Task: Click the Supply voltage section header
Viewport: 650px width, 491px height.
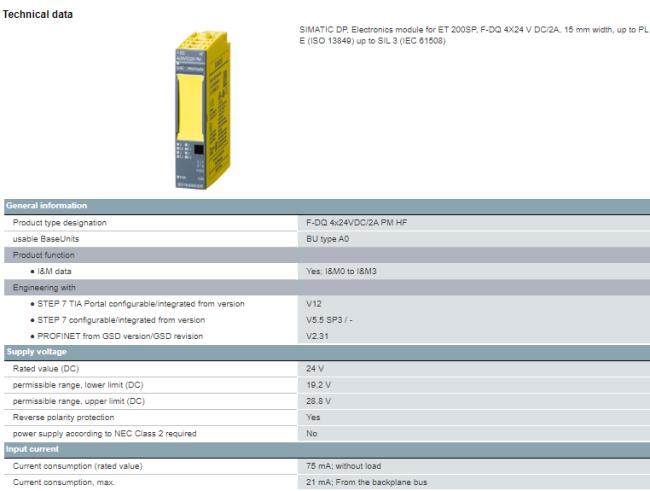Action: (x=38, y=353)
